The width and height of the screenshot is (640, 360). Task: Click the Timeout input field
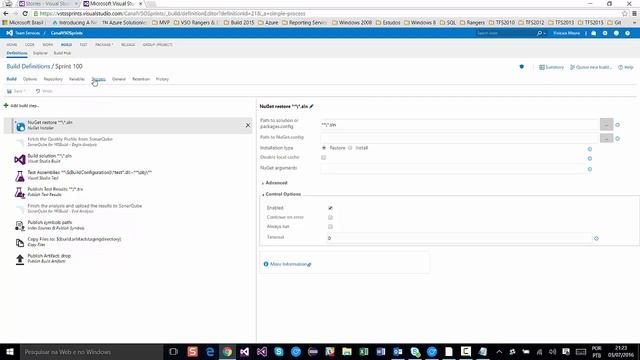click(460, 238)
